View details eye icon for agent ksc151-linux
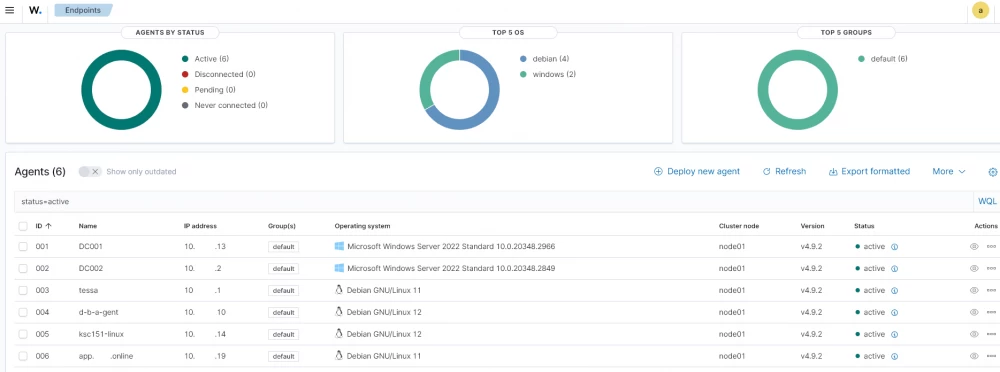The height and width of the screenshot is (372, 1000). click(974, 334)
